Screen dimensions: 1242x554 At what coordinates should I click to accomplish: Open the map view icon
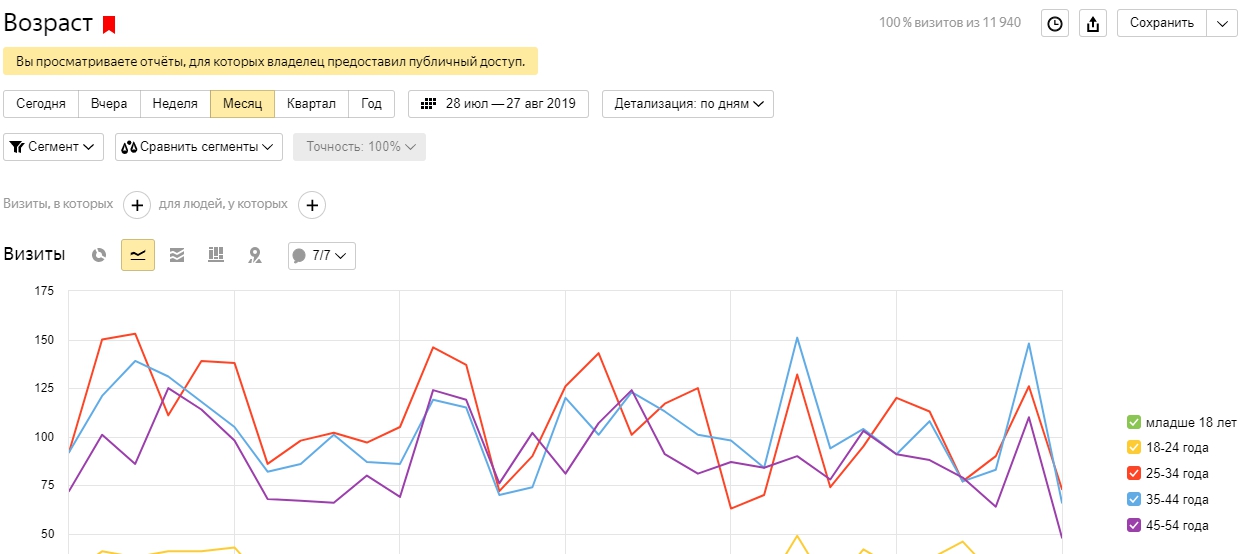pos(255,255)
